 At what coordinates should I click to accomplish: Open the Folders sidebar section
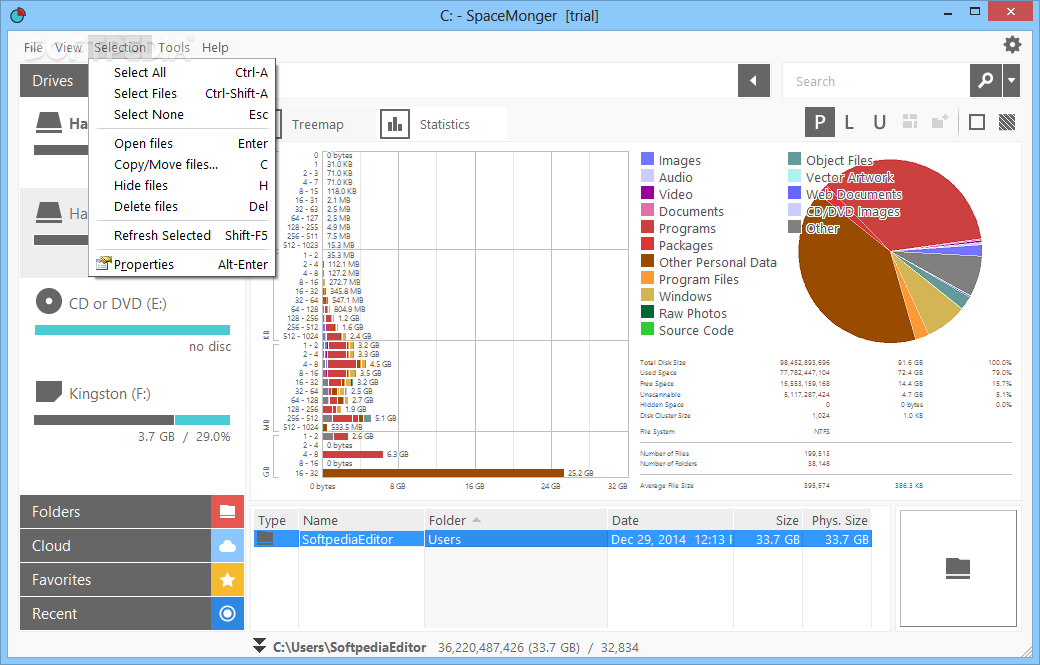[115, 511]
